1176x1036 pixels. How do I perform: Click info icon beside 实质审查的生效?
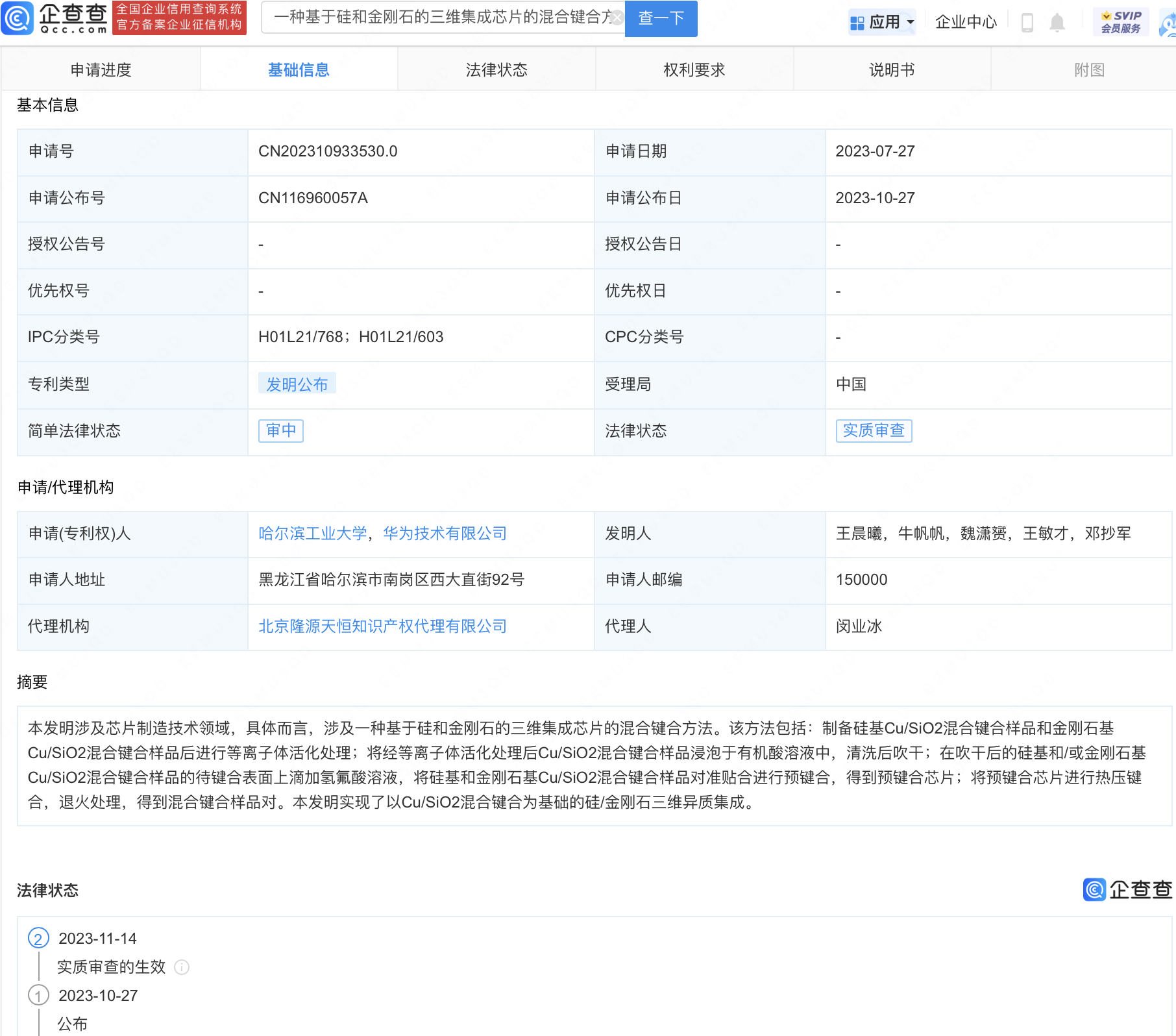click(182, 967)
